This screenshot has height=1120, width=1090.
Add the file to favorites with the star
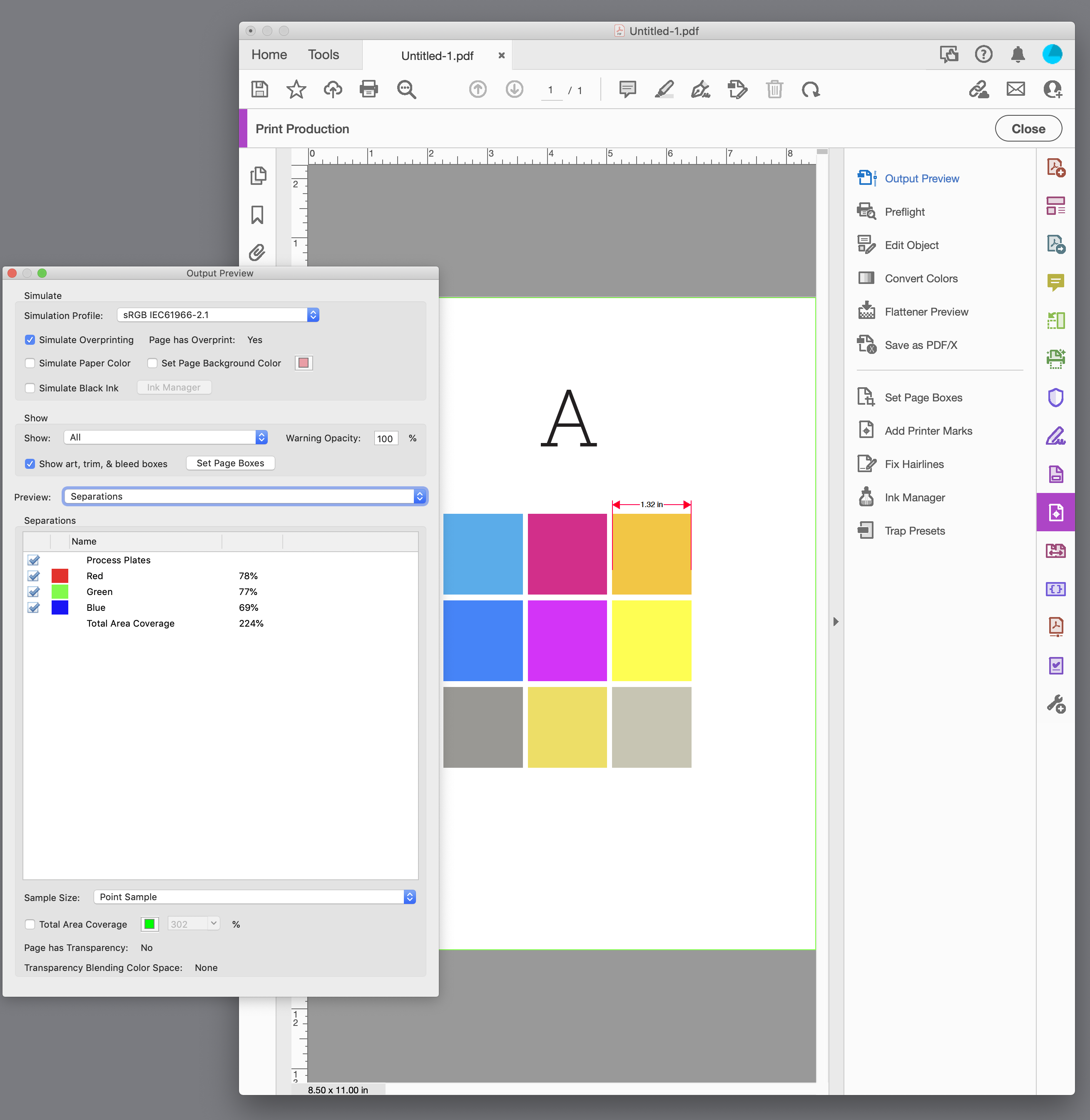point(296,90)
